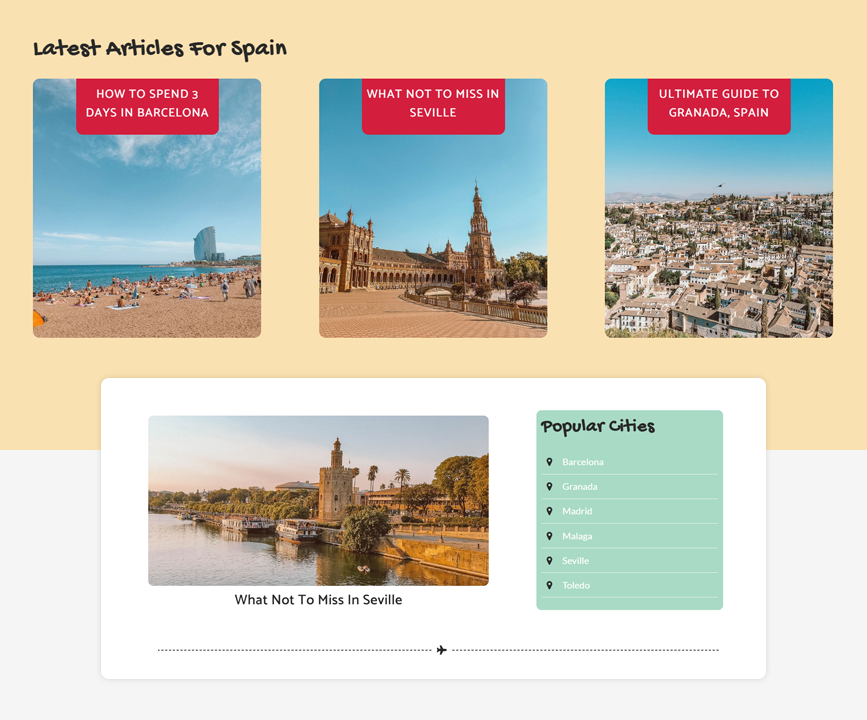Click the Torre del Oro riverside image

click(x=318, y=500)
